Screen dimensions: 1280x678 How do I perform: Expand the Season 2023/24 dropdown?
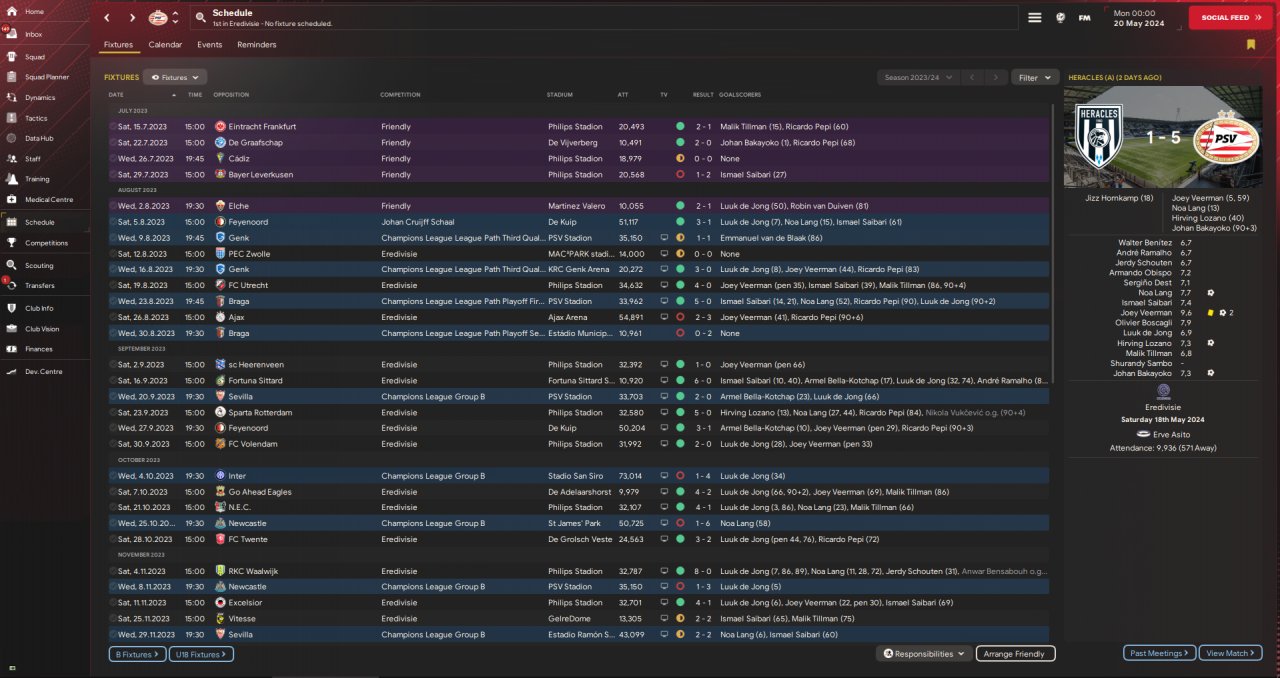pyautogui.click(x=918, y=77)
